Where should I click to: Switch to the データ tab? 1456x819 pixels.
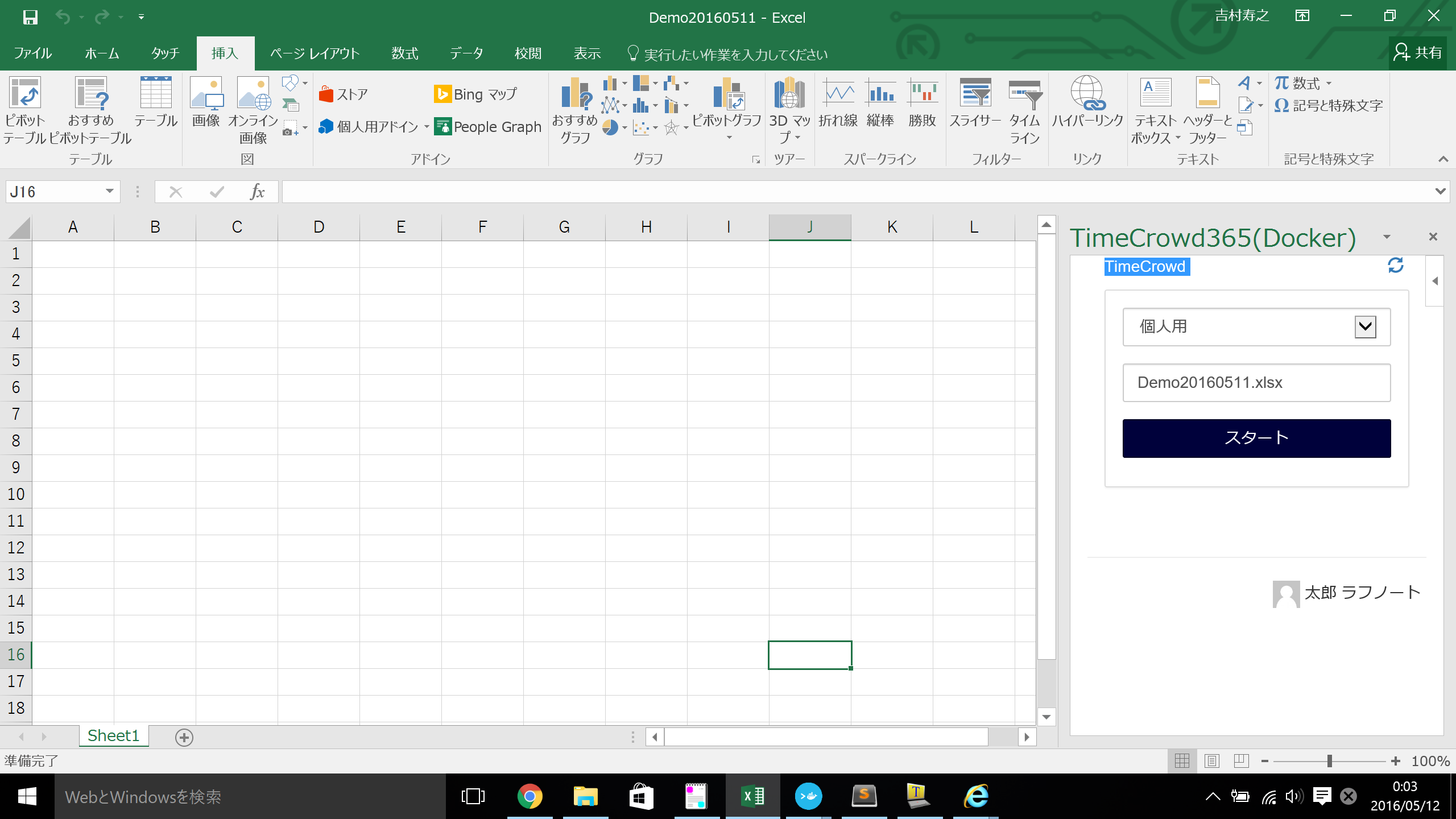pos(466,53)
